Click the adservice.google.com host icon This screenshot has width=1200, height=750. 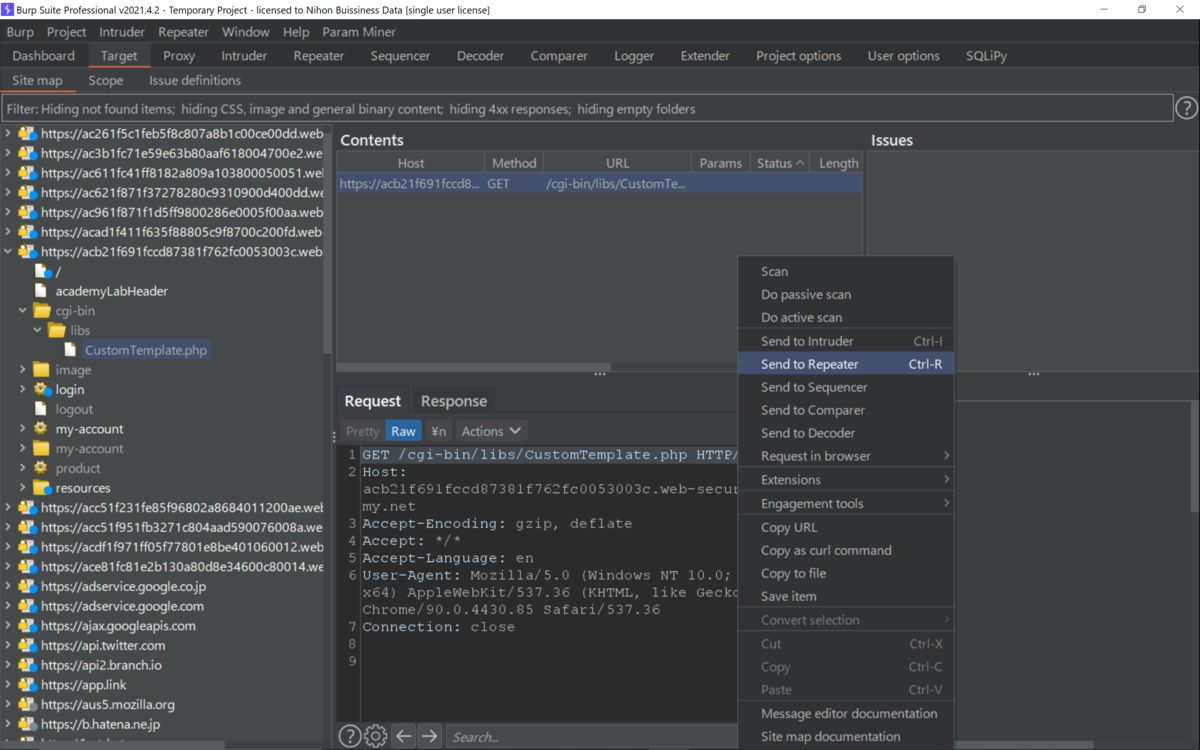coord(27,606)
